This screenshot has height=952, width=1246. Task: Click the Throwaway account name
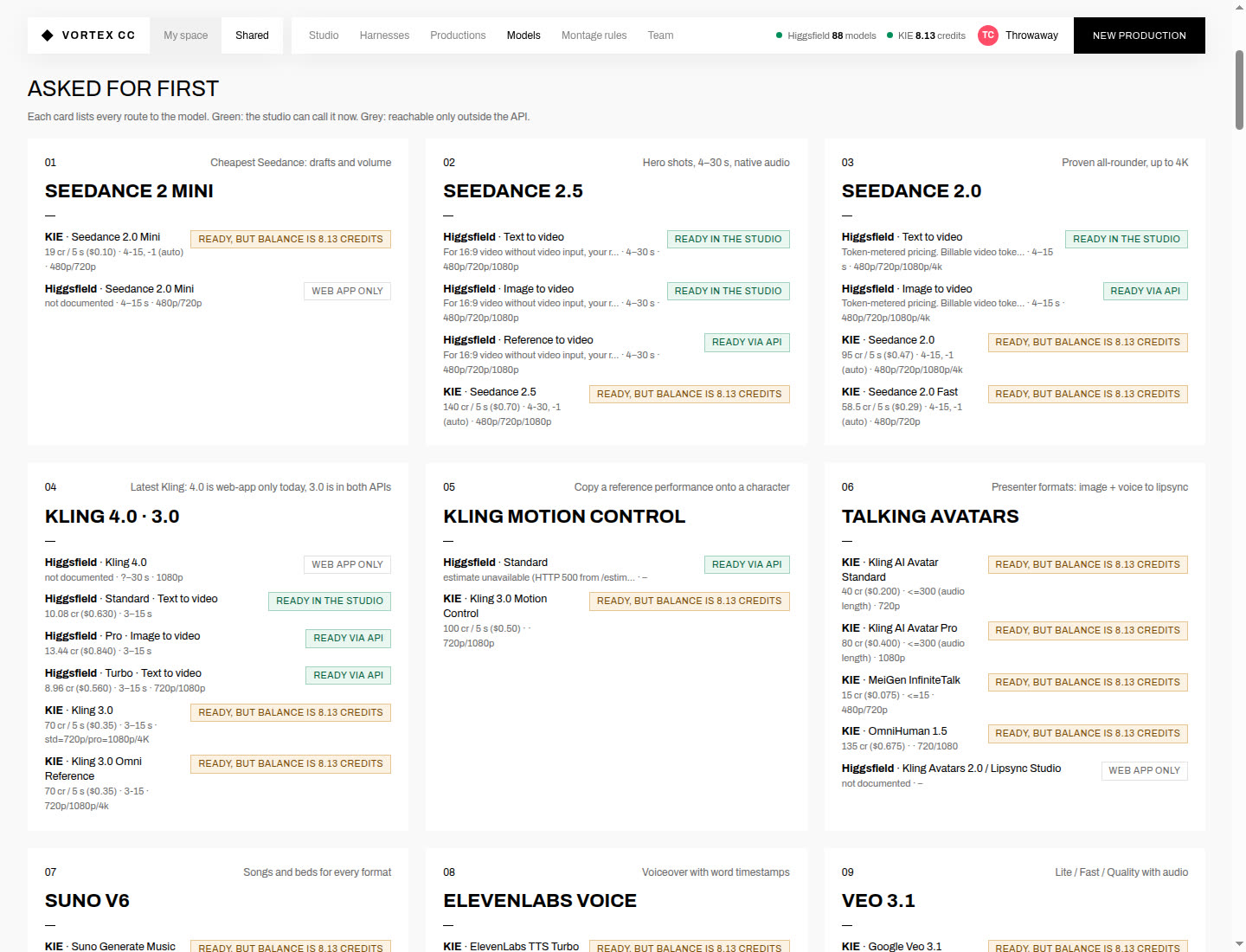coord(1031,35)
